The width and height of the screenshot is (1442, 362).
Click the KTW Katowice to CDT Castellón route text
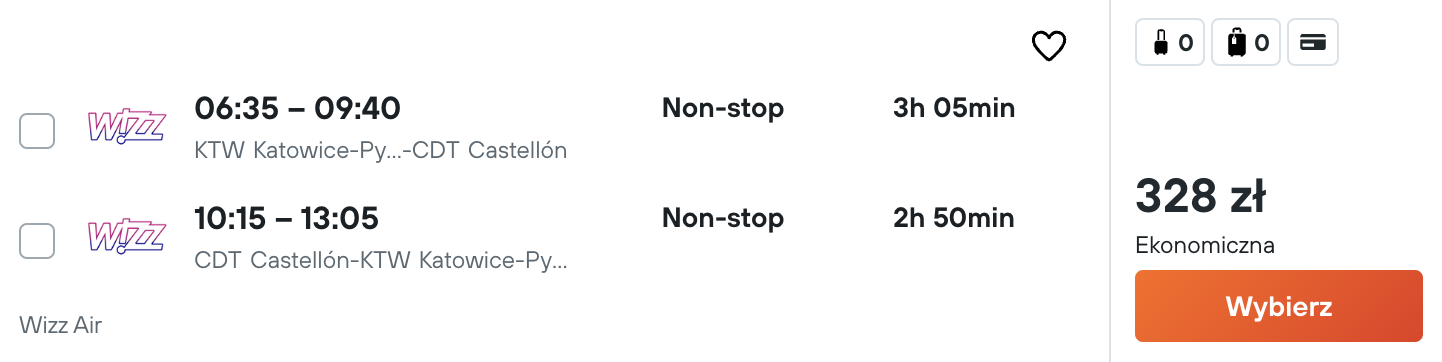(381, 151)
